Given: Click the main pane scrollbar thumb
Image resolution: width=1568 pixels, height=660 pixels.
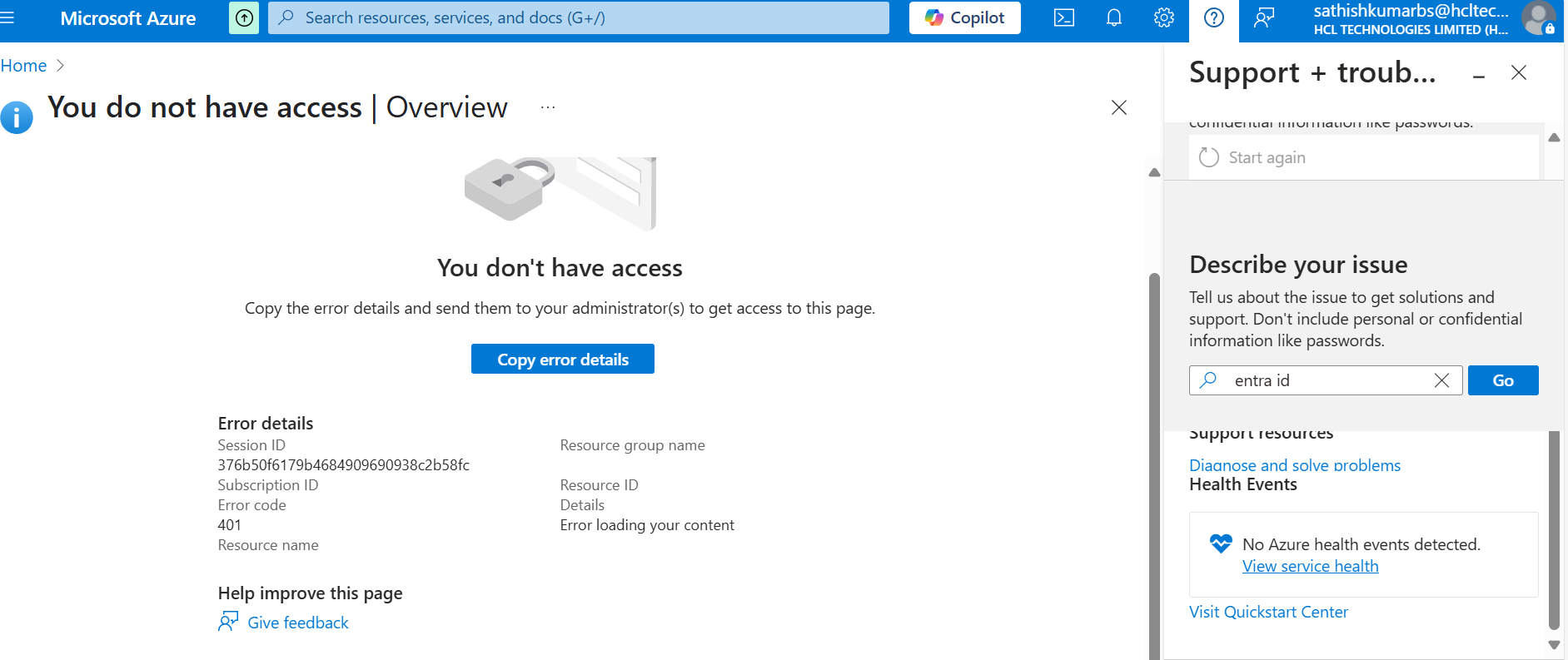Looking at the screenshot, I should pos(1154,466).
